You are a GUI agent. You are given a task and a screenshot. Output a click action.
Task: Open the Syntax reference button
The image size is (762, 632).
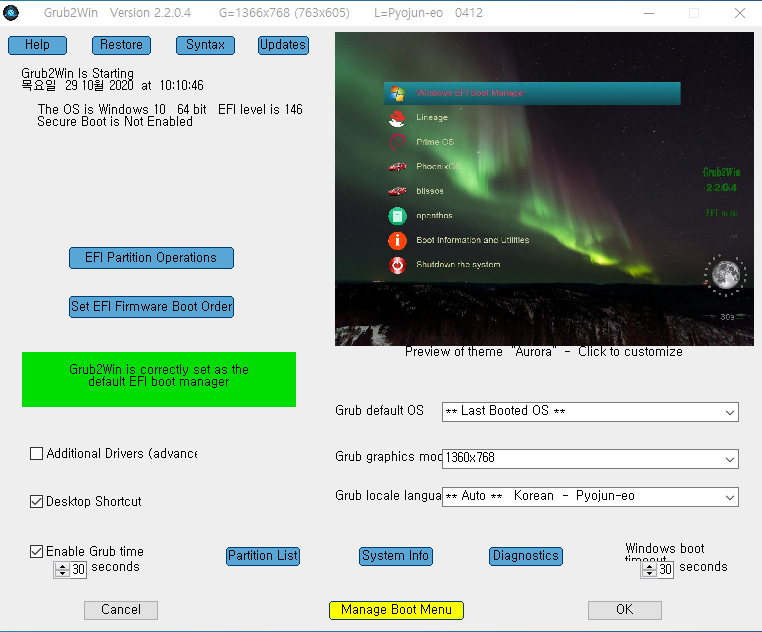pos(206,45)
